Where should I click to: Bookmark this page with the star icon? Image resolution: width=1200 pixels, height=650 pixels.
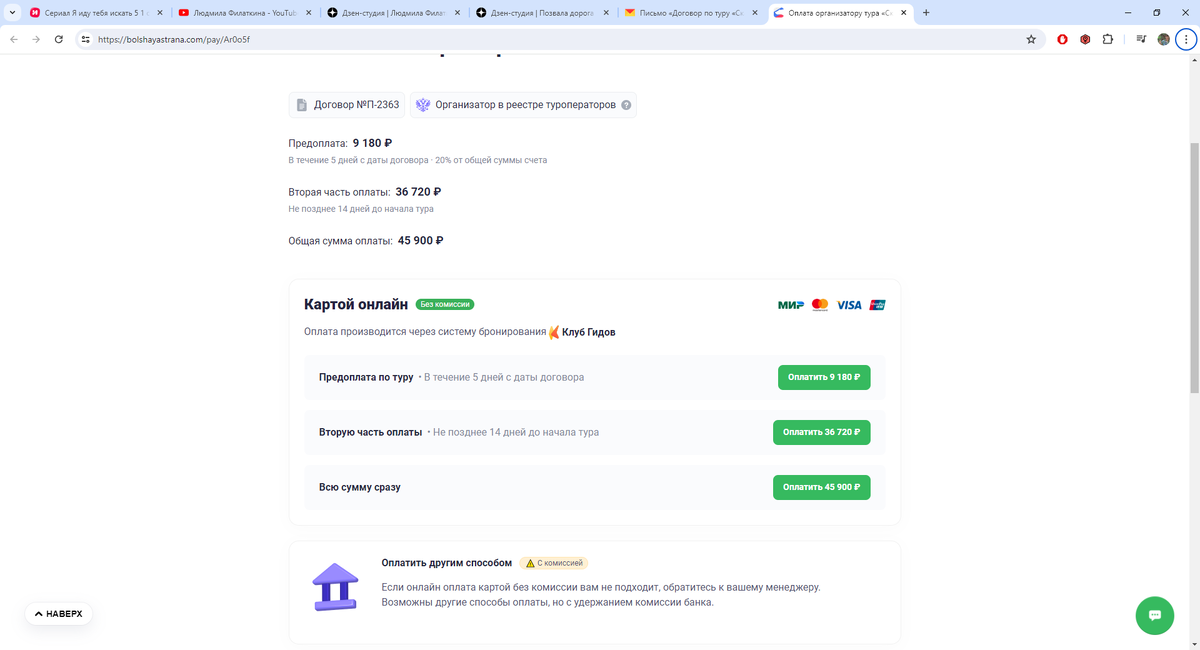point(1031,39)
